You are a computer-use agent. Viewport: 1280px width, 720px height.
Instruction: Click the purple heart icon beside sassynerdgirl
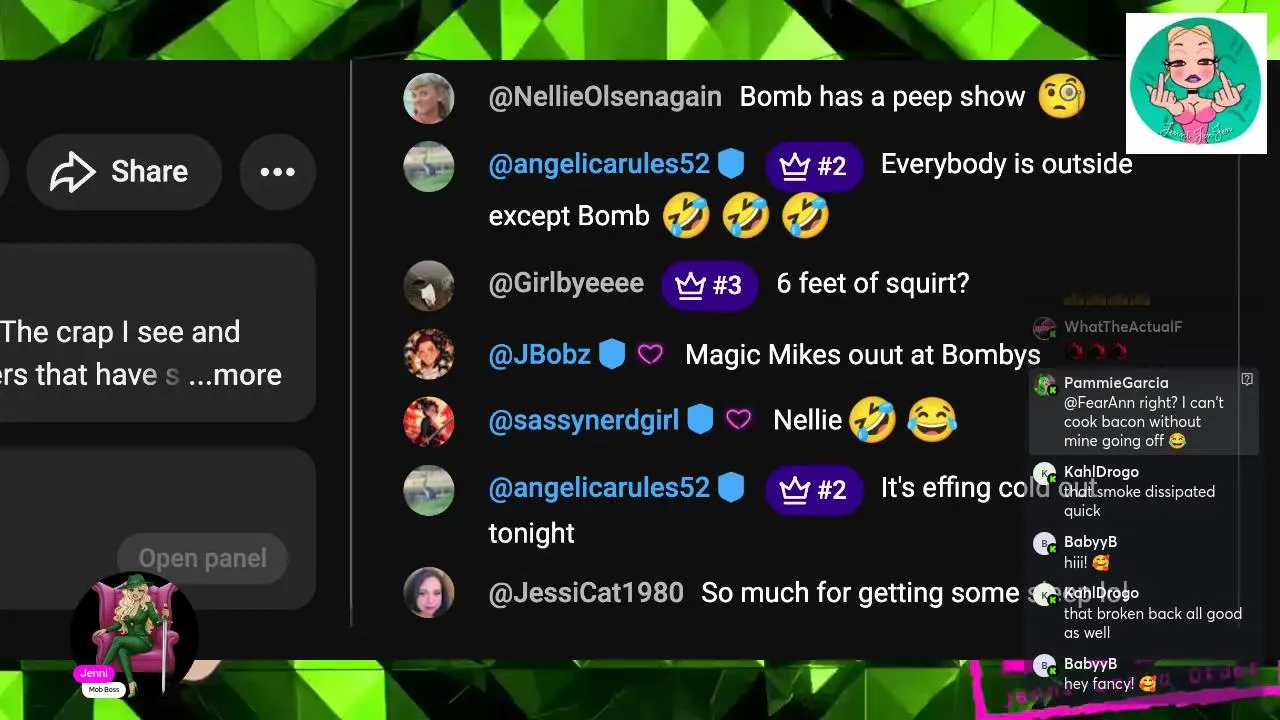point(739,421)
